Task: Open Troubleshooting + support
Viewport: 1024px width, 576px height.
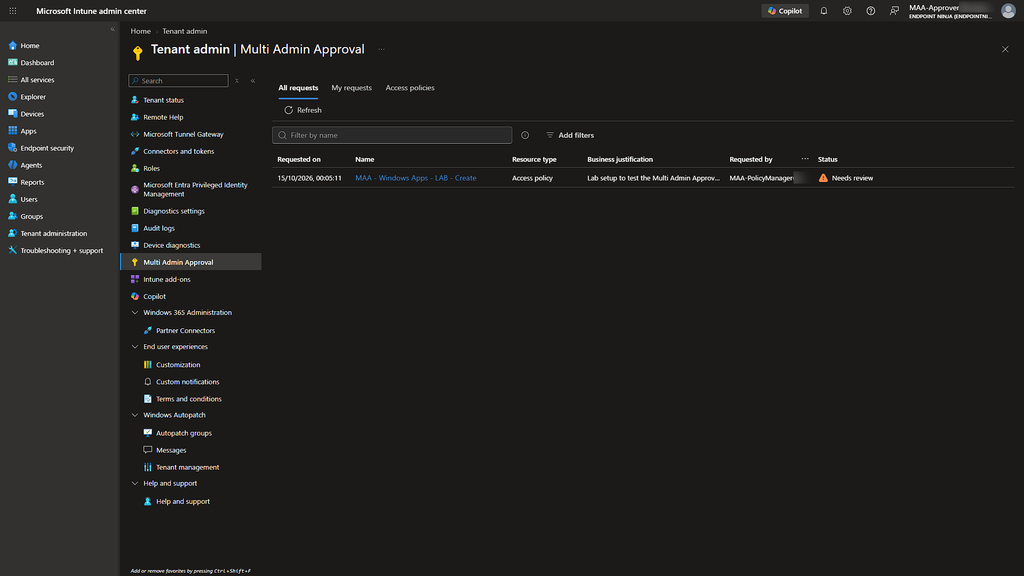Action: [61, 250]
